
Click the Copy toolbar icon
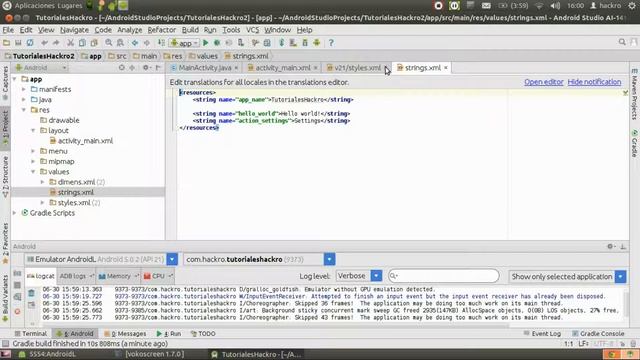[82, 42]
